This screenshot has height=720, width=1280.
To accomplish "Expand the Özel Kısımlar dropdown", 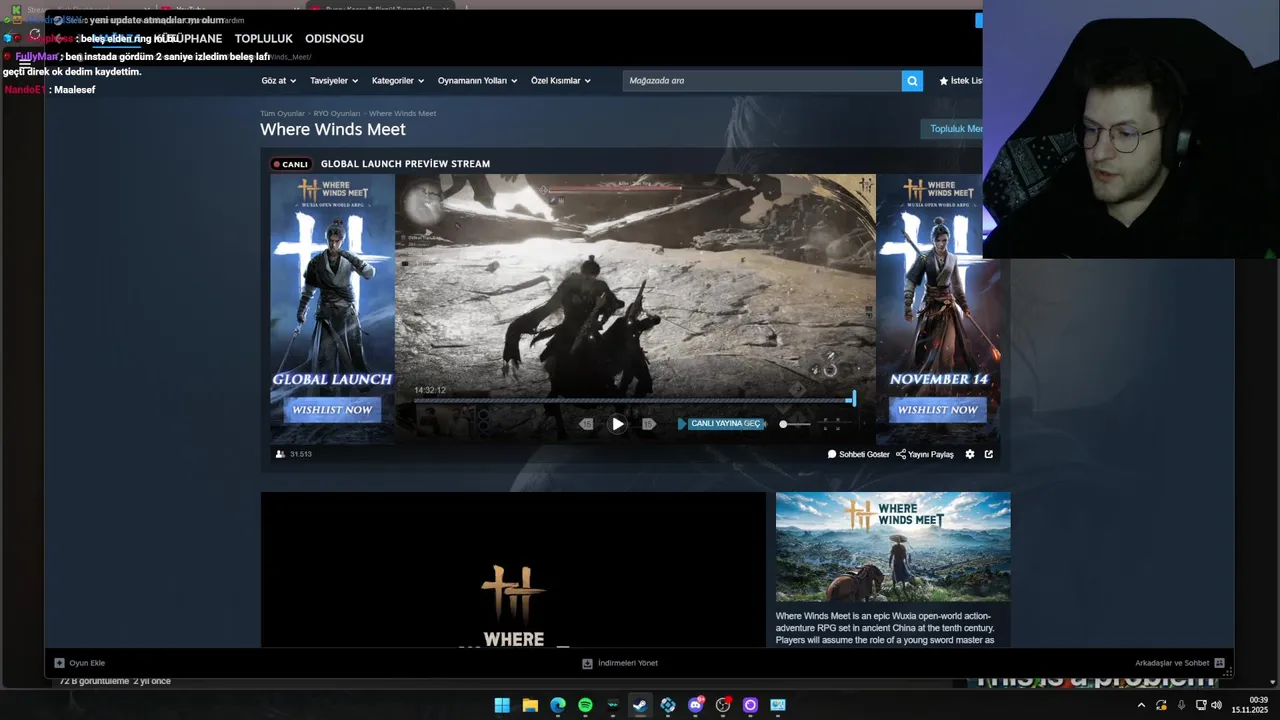I will tap(560, 81).
